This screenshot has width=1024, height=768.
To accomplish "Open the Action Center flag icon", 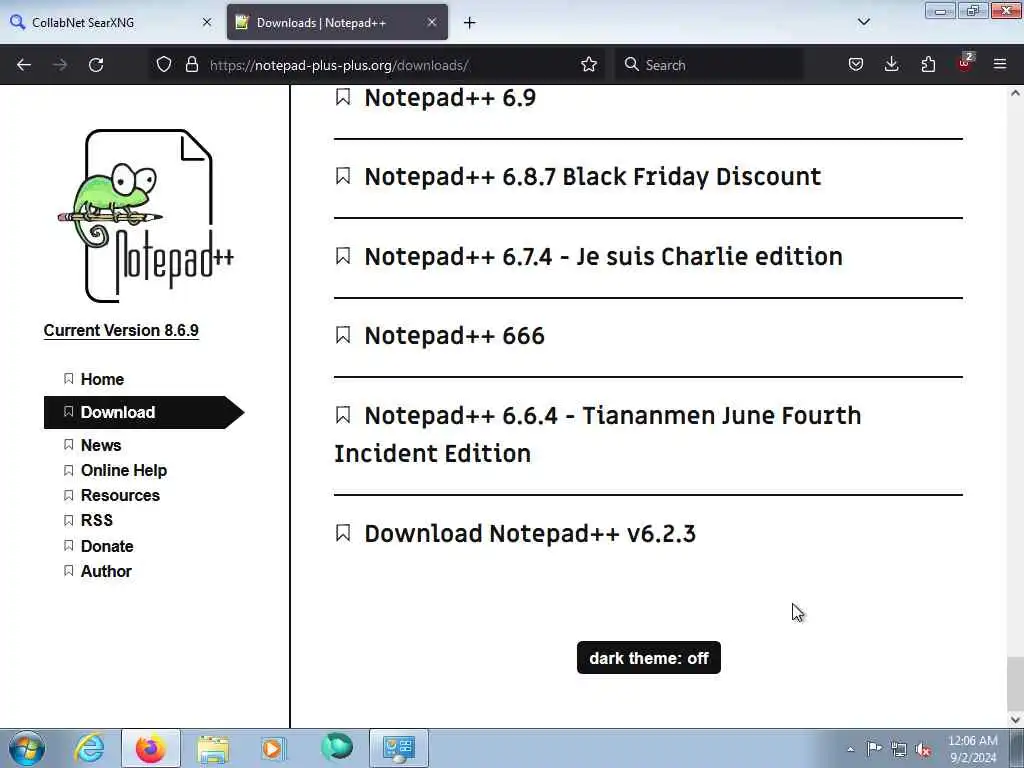I will pos(874,748).
